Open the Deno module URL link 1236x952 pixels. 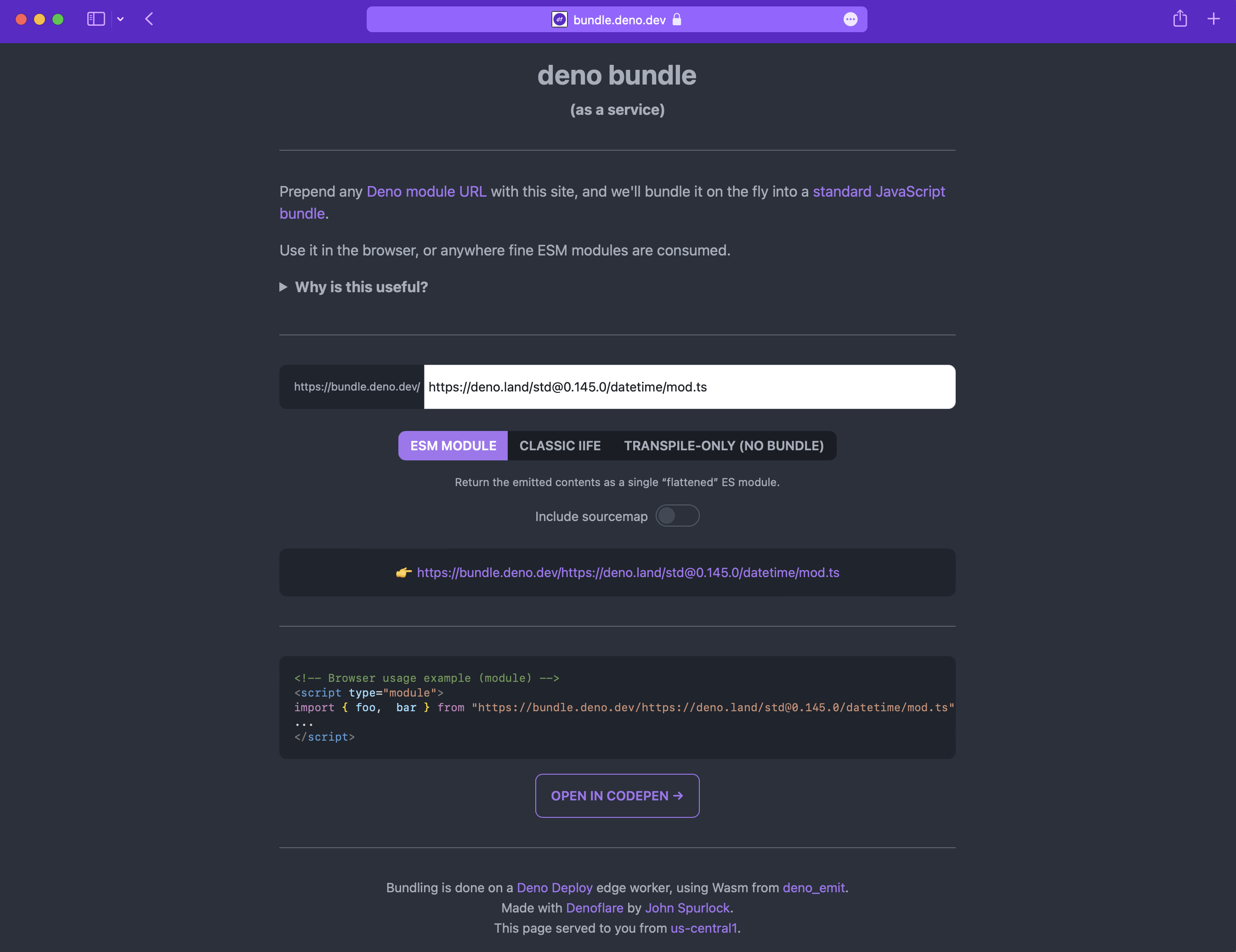click(x=426, y=192)
